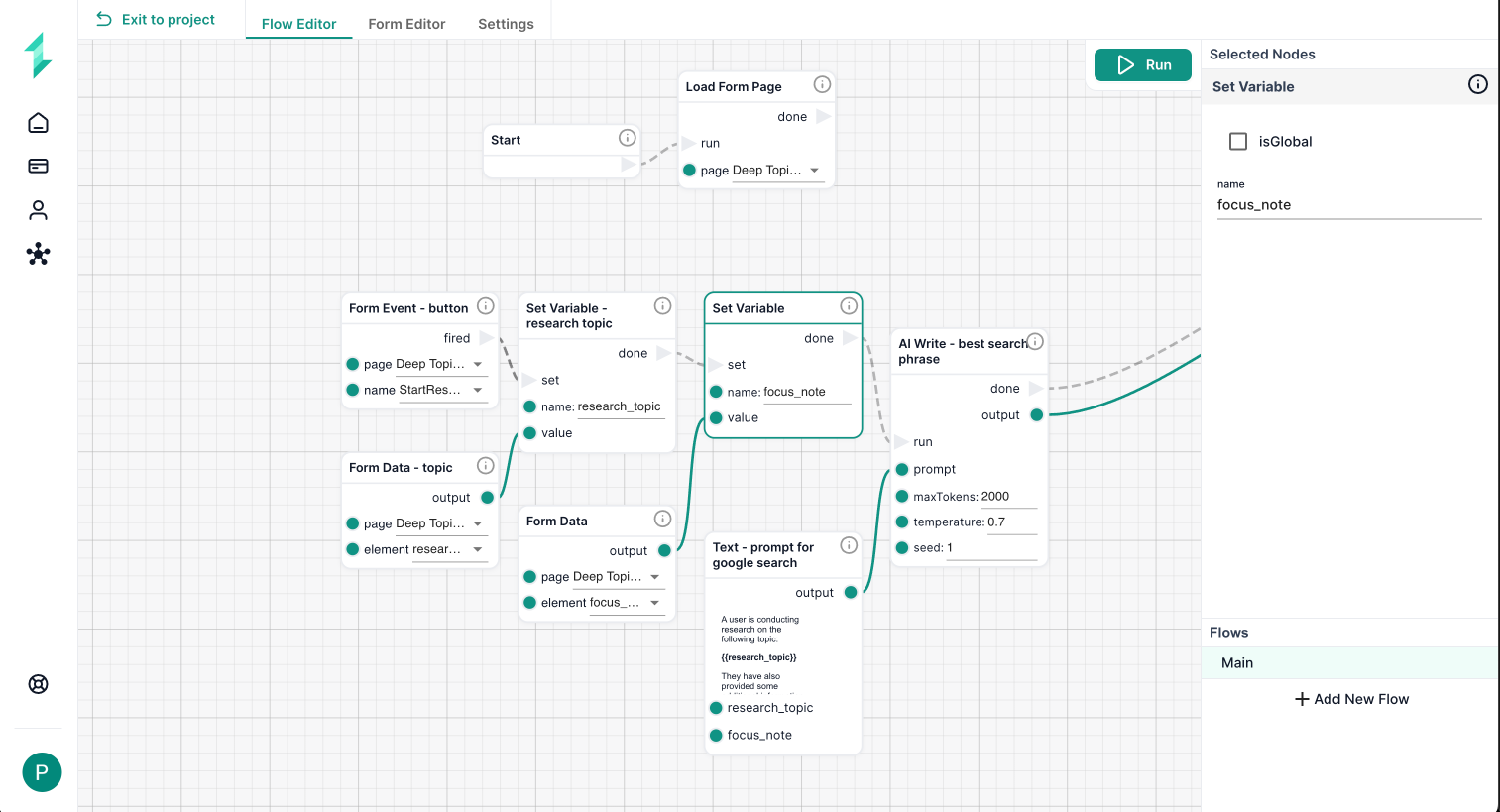Click the green P account avatar

pyautogui.click(x=42, y=772)
